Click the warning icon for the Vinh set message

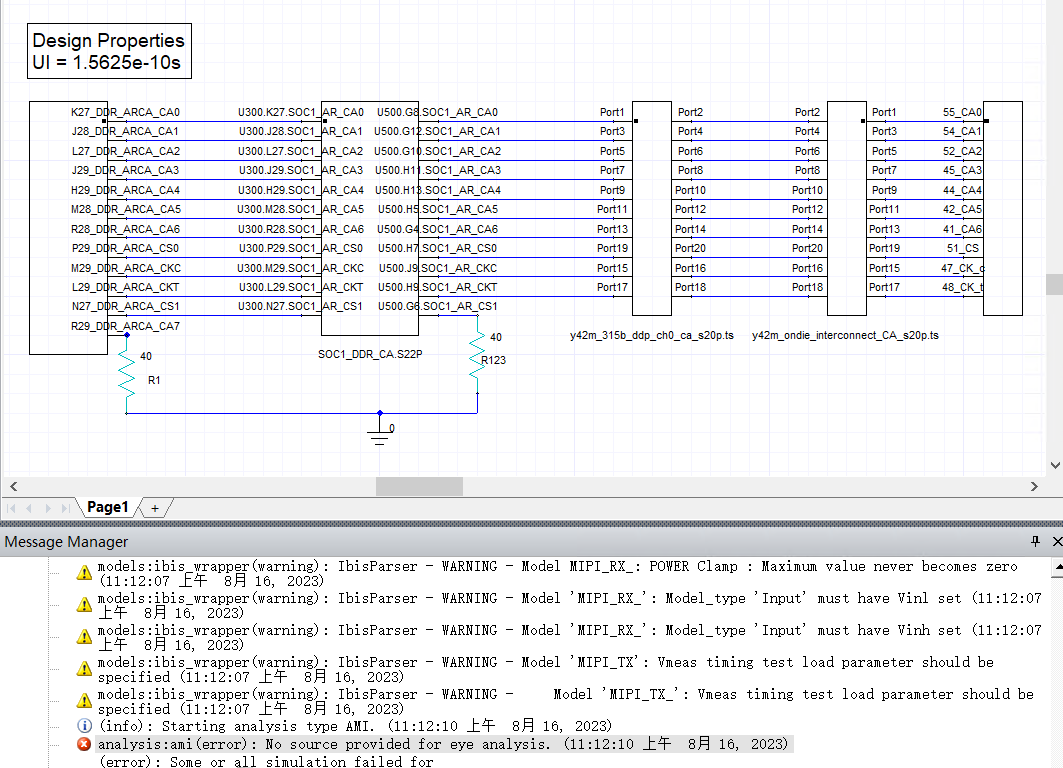coord(84,636)
